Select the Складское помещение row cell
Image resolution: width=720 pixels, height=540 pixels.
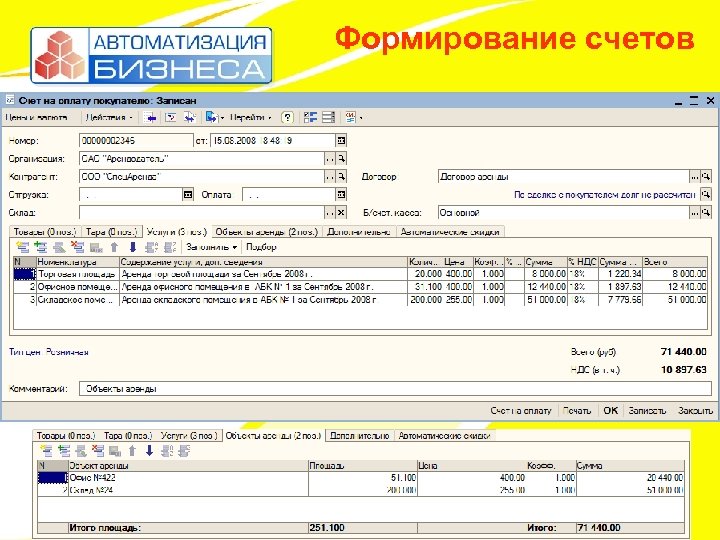pos(77,300)
